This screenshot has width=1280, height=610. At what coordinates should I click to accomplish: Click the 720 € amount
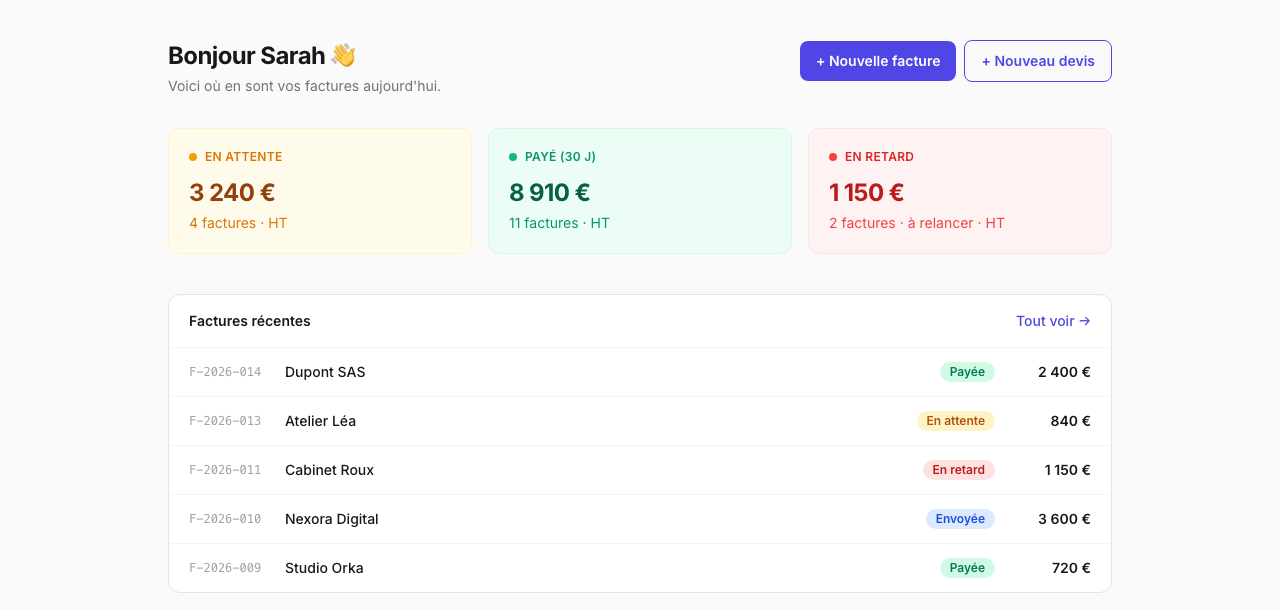point(1071,568)
